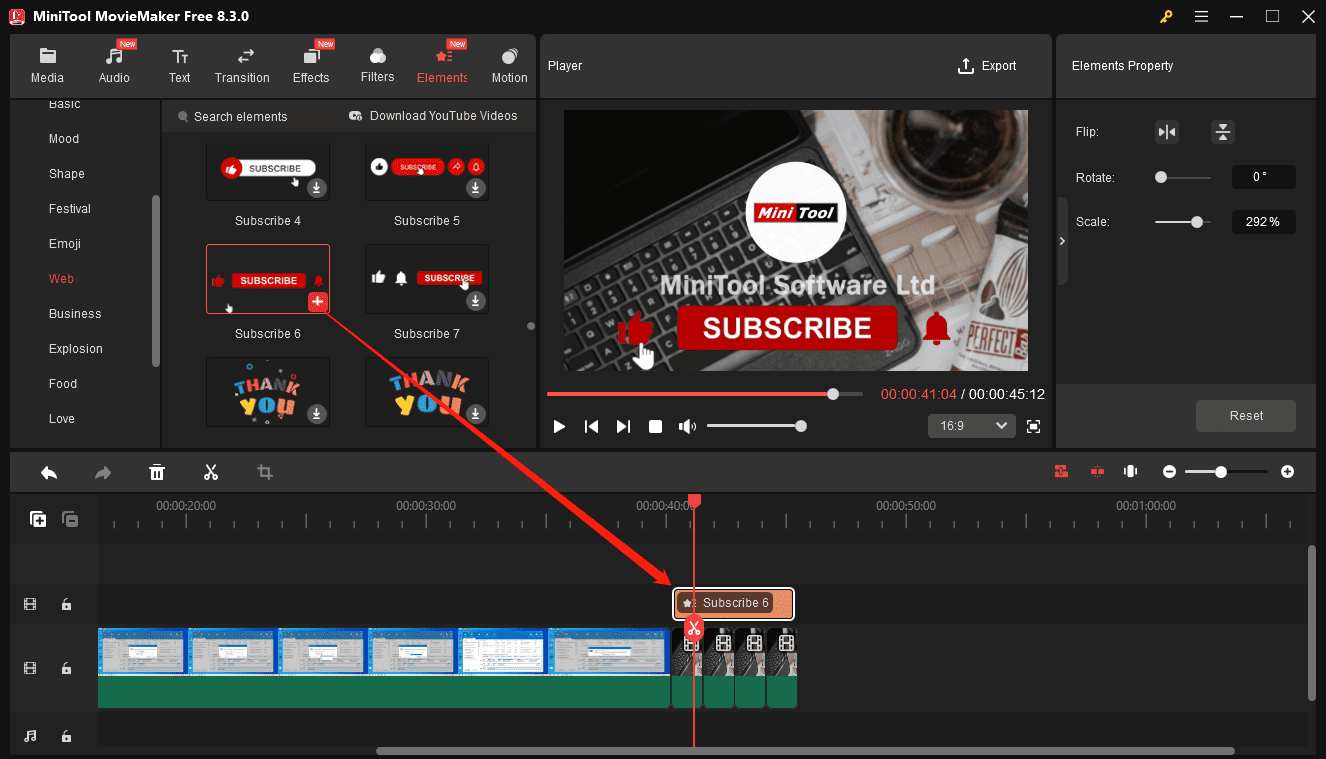1326x759 pixels.
Task: Play the video preview
Action: pos(559,426)
